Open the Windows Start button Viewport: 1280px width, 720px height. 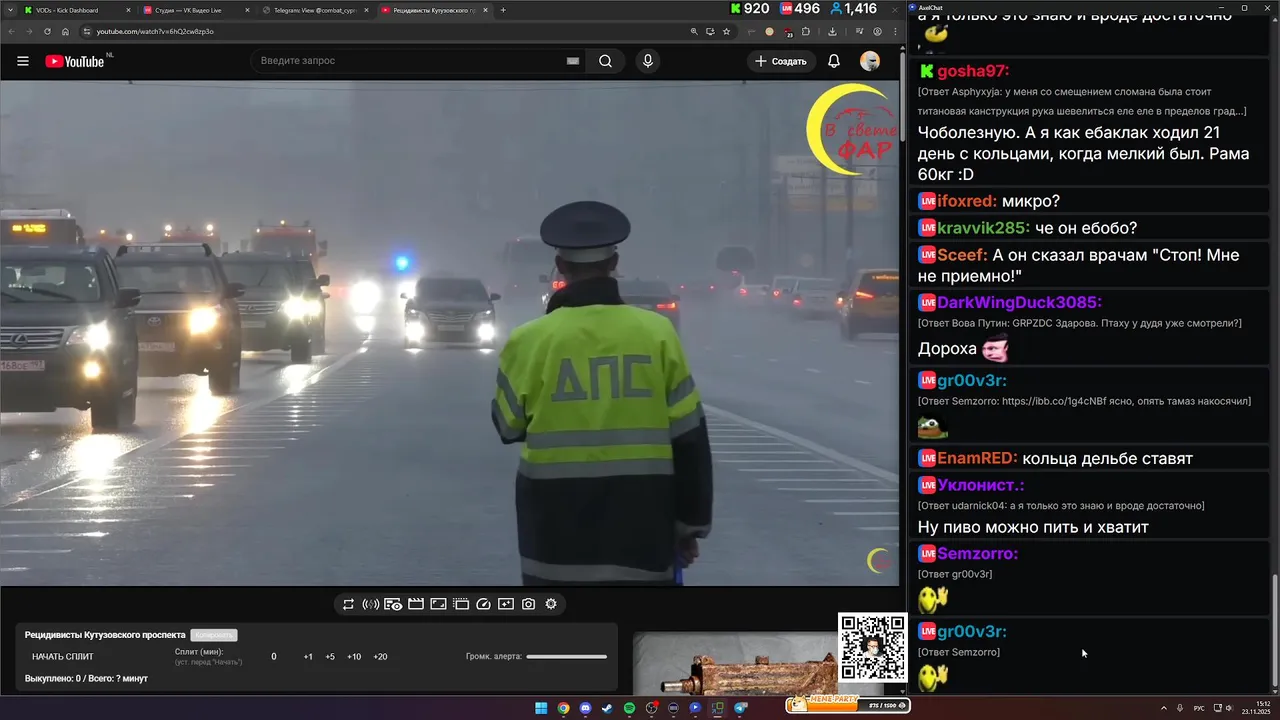pos(541,708)
